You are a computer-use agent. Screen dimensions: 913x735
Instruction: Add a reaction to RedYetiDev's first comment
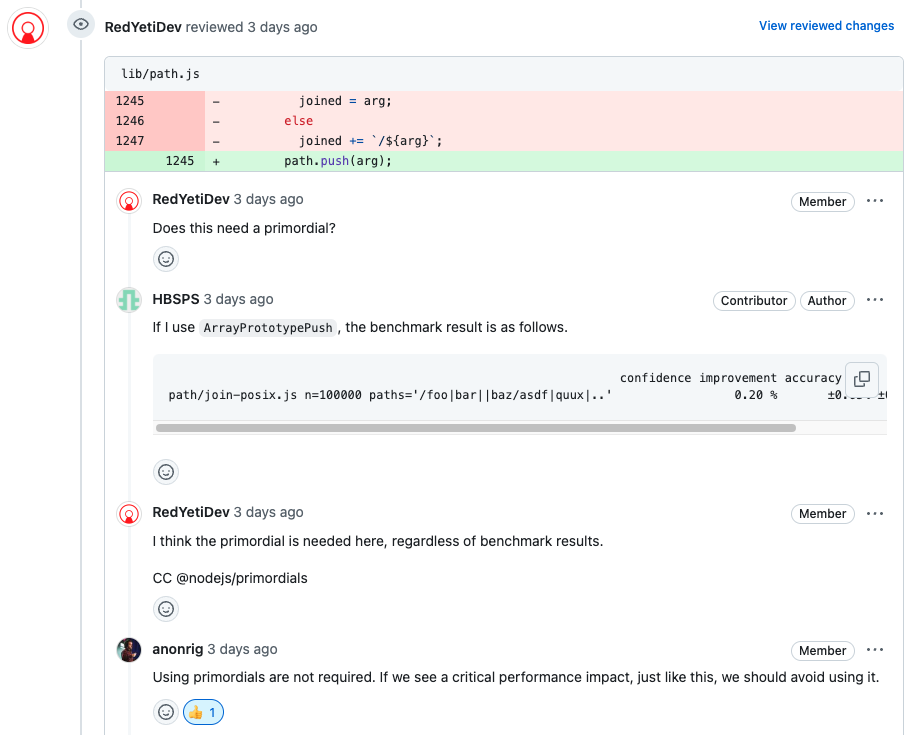165,258
